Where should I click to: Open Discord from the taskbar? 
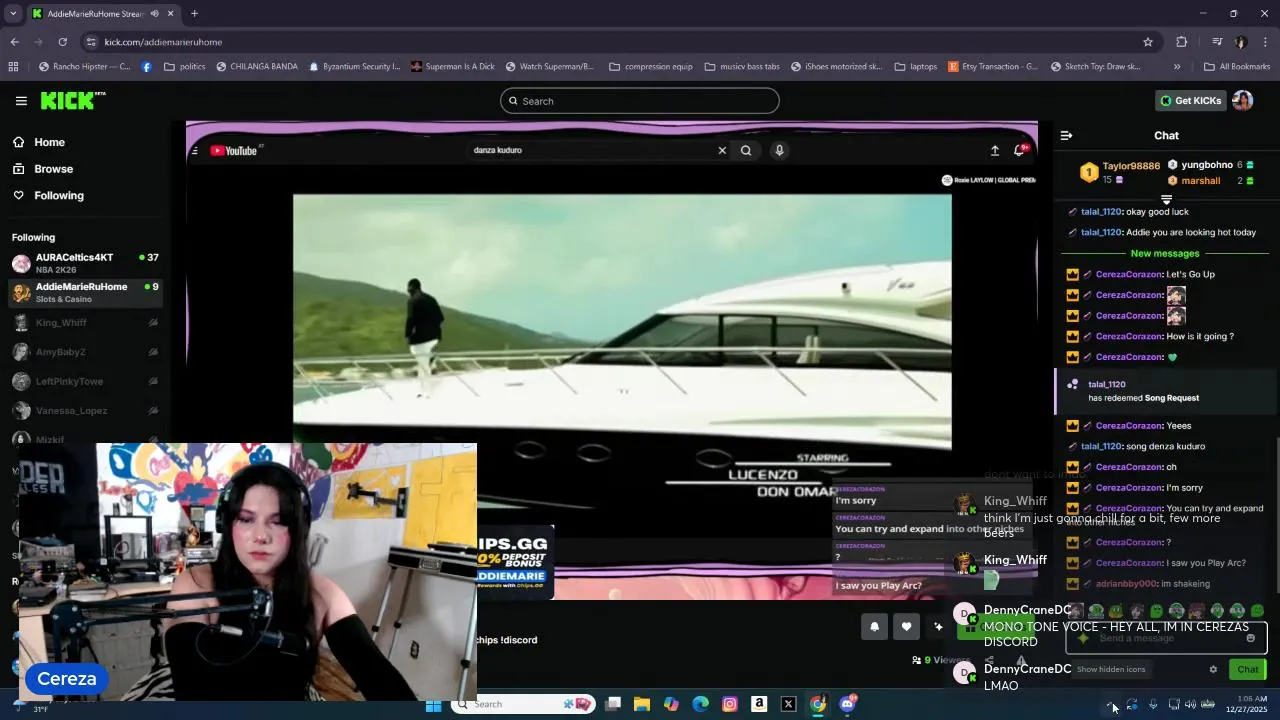(848, 704)
